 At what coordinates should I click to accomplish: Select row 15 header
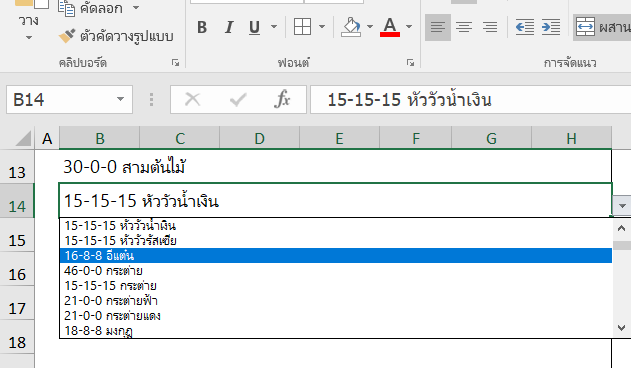(17, 235)
